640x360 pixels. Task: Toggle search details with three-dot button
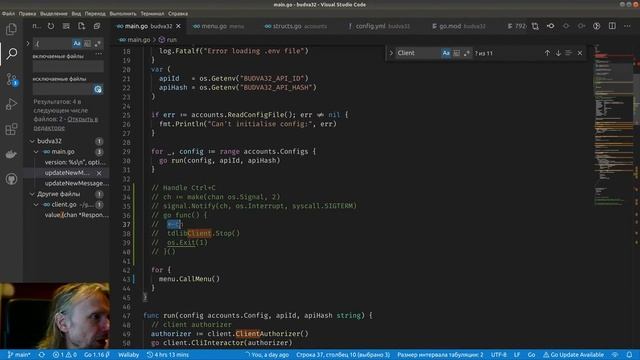click(99, 54)
